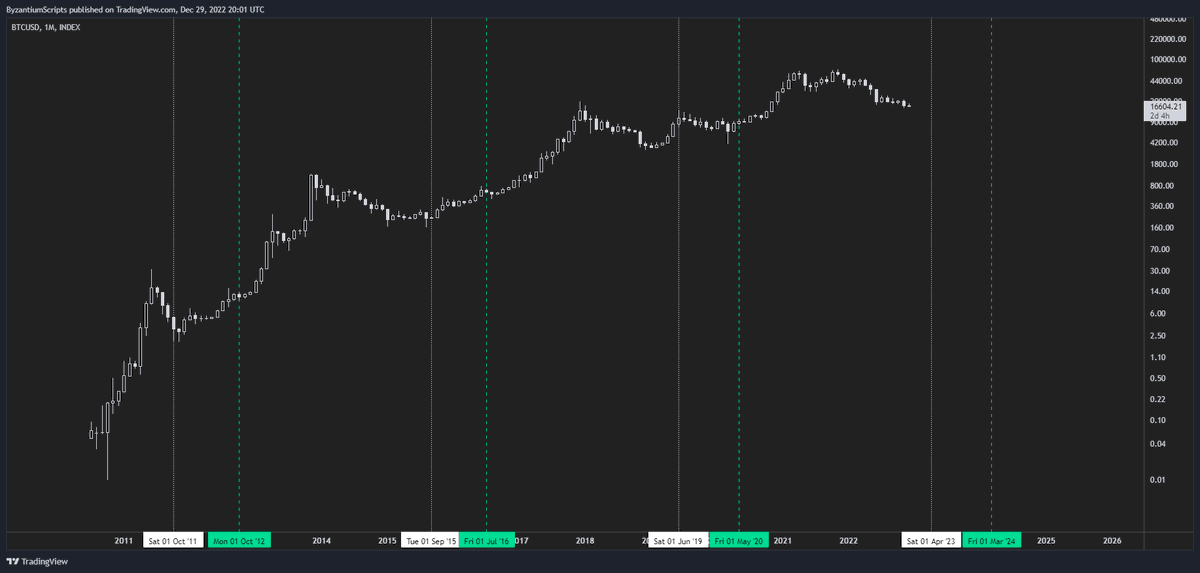Click the 0.04 price axis label

(1158, 443)
